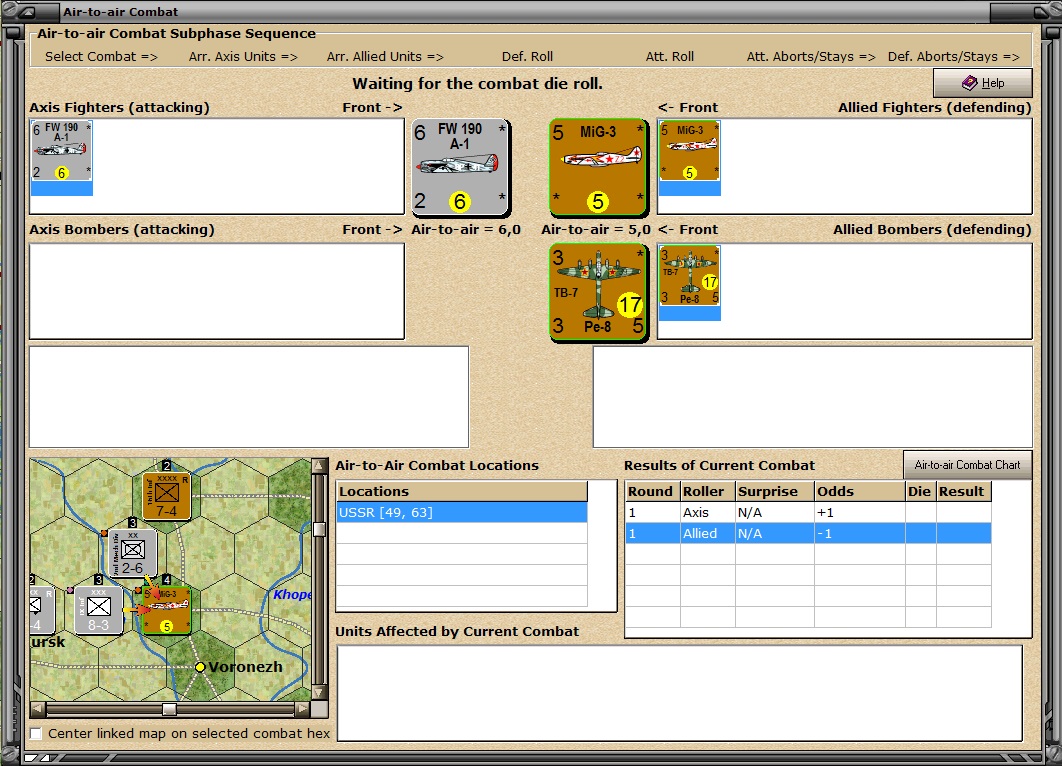Click the 8-3 infantry corps unit on map
The image size is (1062, 766).
point(99,610)
